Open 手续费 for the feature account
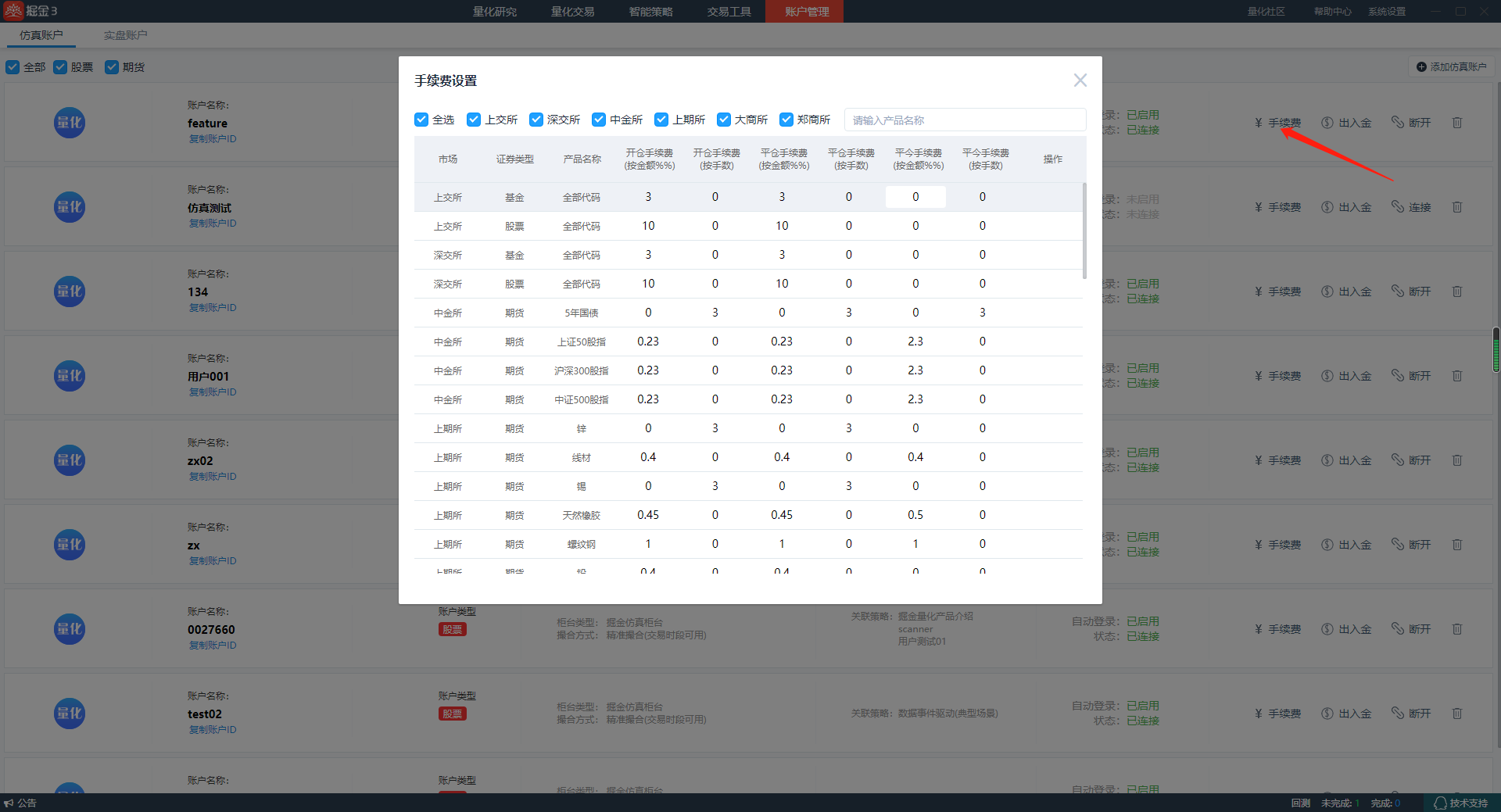 tap(1277, 123)
